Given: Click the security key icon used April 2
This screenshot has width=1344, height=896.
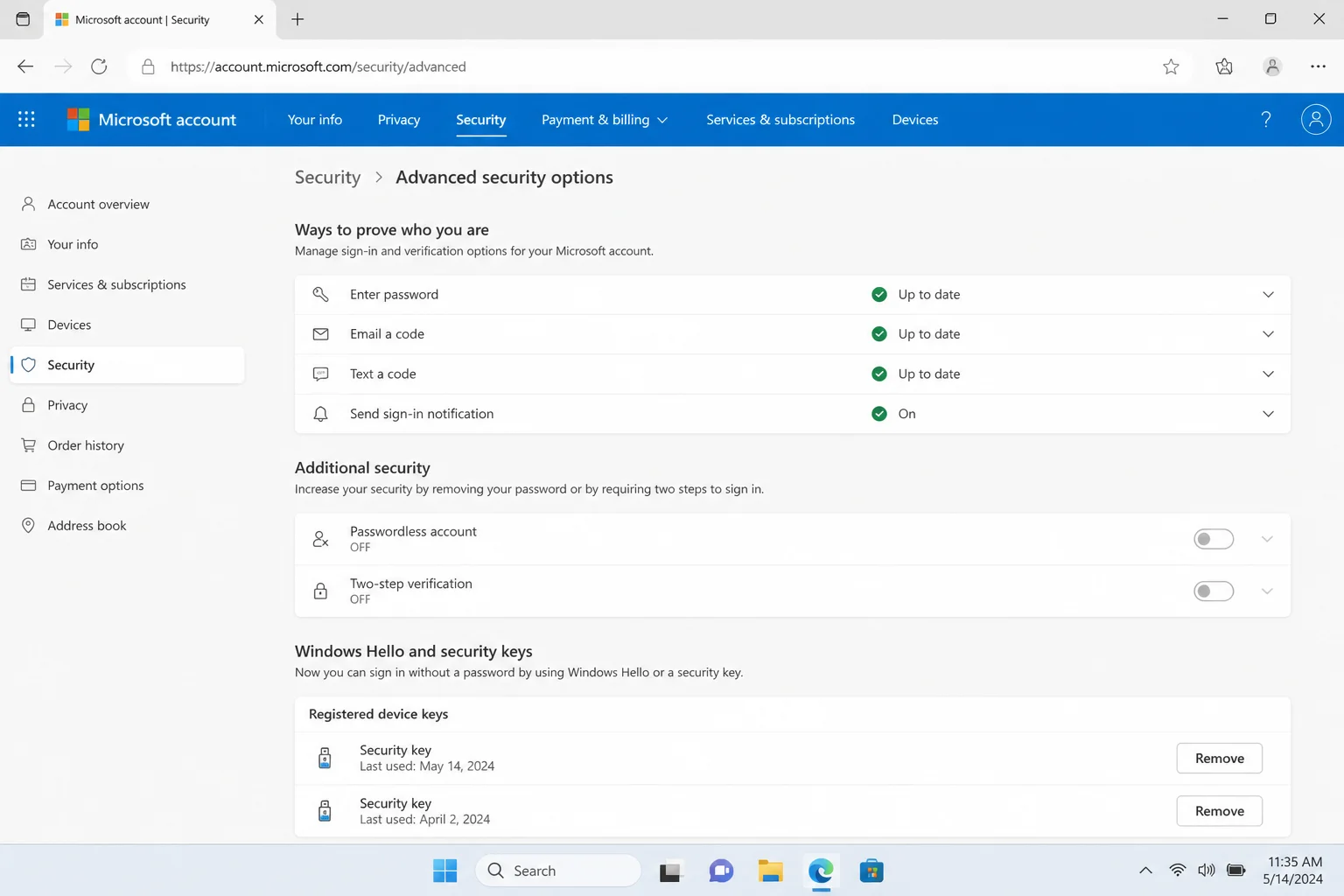Looking at the screenshot, I should click(x=325, y=811).
